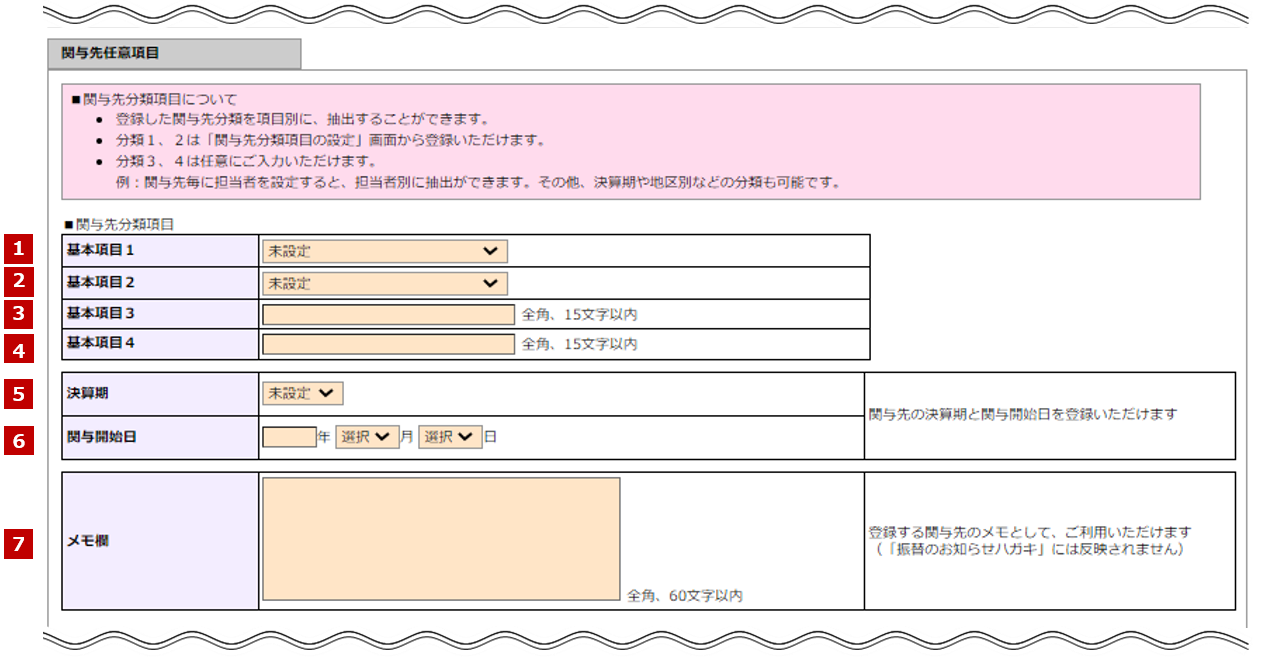This screenshot has height=659, width=1262.
Task: Click the red number 4 marker
Action: coord(18,349)
